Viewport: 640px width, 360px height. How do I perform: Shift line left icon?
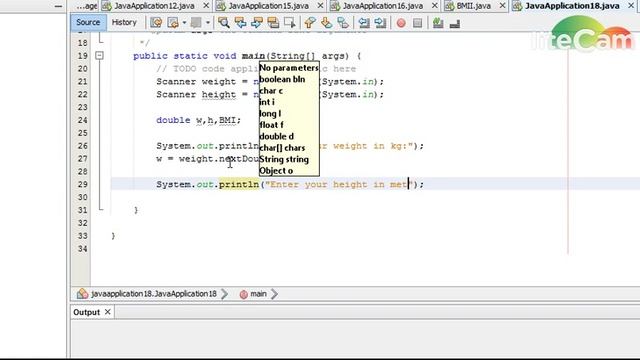(x=364, y=23)
